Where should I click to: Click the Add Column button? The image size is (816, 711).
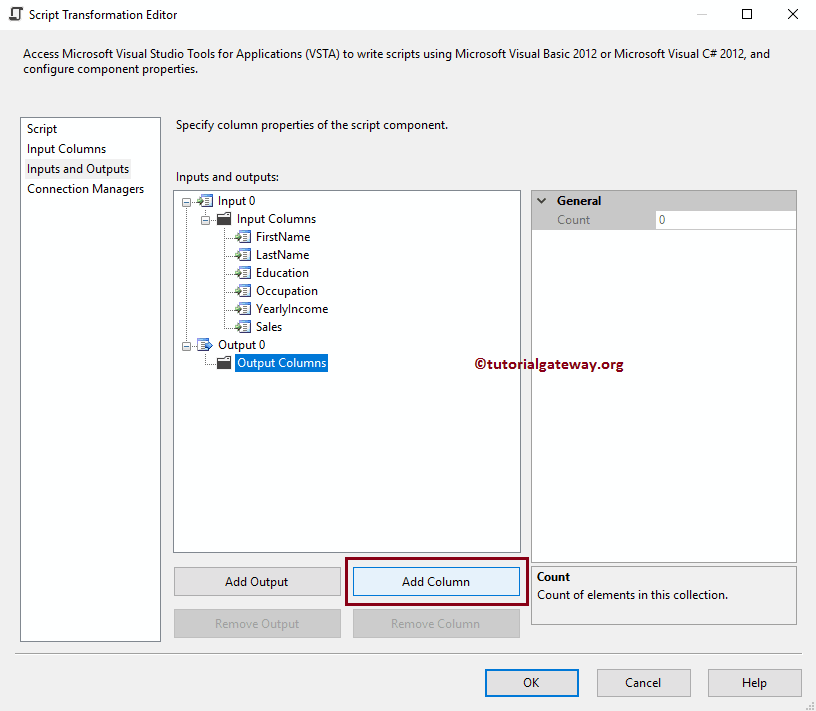(436, 581)
